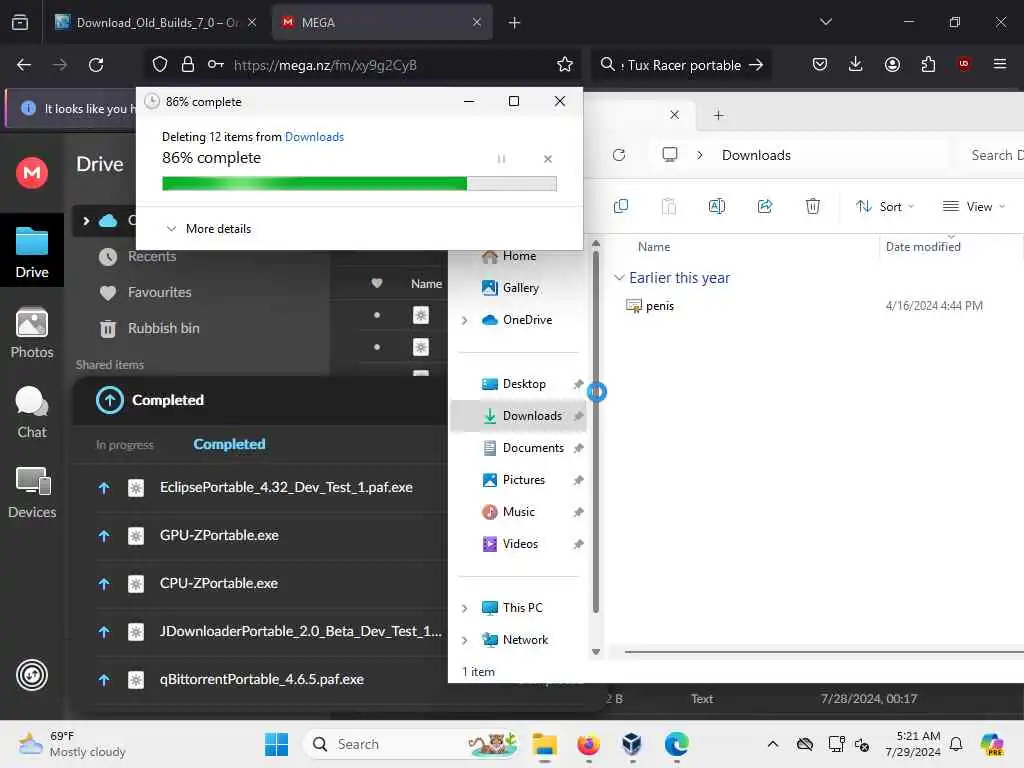The height and width of the screenshot is (768, 1024).
Task: Open a new Firefox tab
Action: pos(515,23)
